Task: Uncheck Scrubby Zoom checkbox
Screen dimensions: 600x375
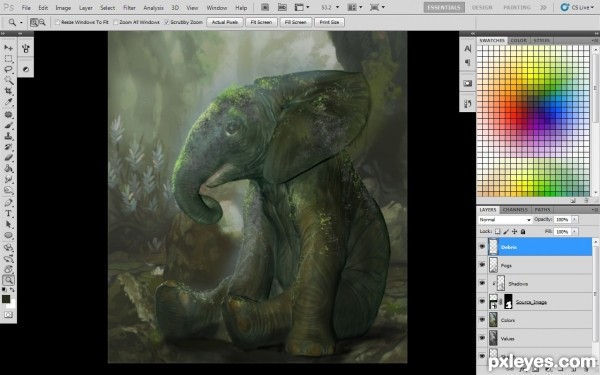Action: [167, 22]
